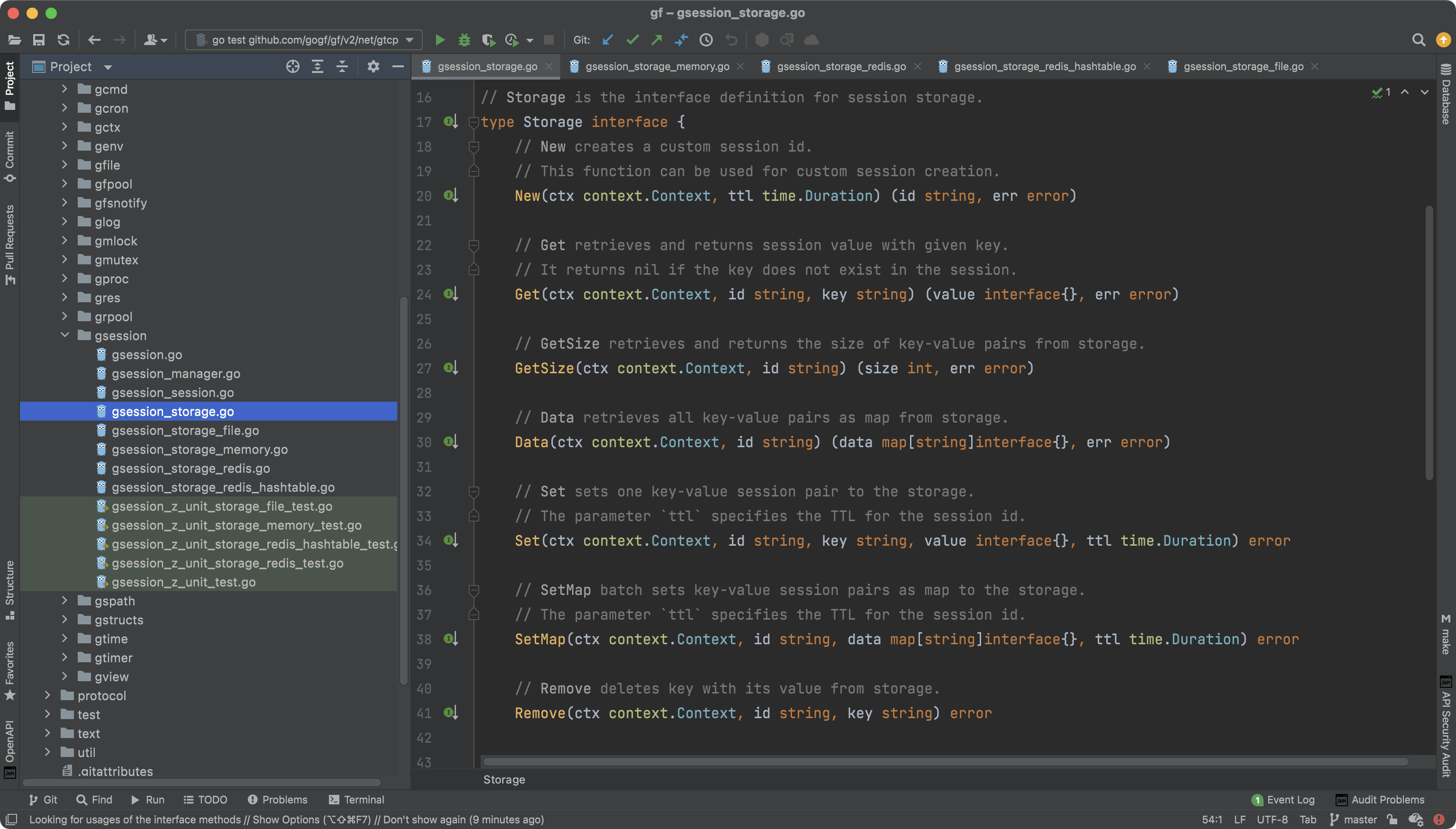The image size is (1456, 829).
Task: Click the Git Commit checkmark icon
Action: tap(632, 40)
